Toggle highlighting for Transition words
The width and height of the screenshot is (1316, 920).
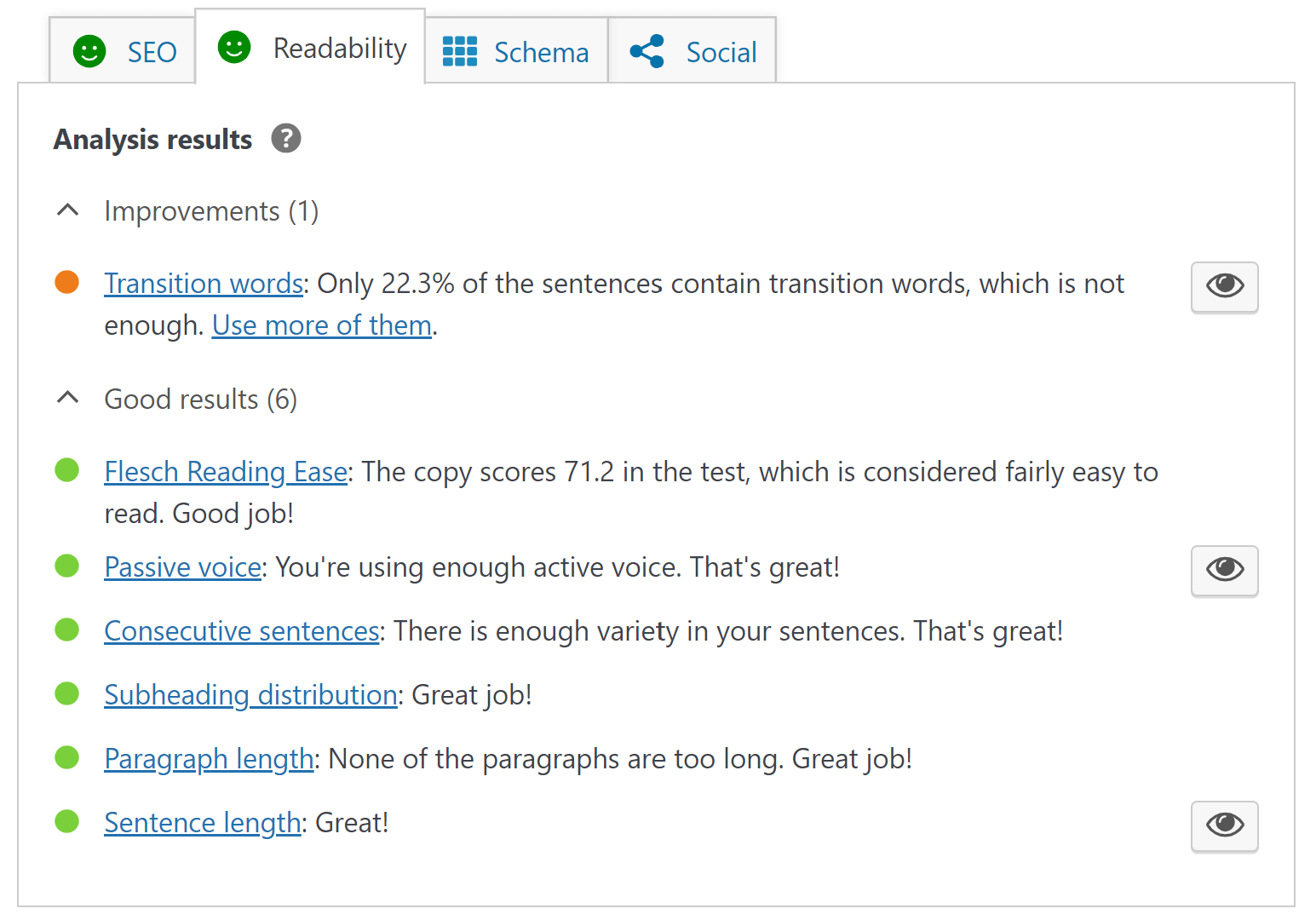(x=1224, y=287)
